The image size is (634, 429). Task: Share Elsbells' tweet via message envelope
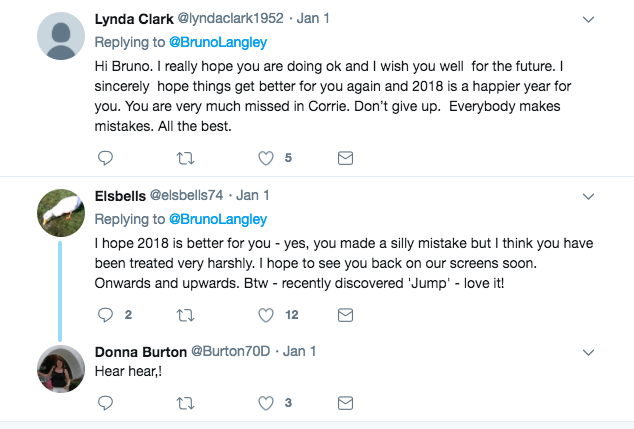(345, 315)
